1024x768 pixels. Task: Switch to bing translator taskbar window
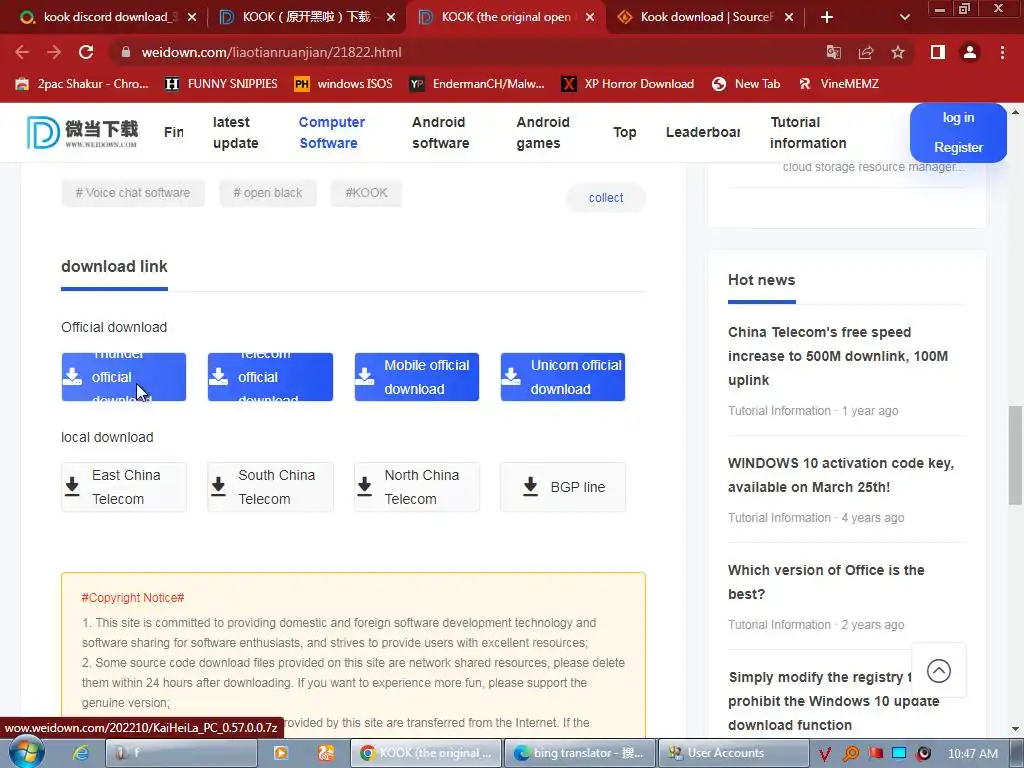pyautogui.click(x=580, y=753)
